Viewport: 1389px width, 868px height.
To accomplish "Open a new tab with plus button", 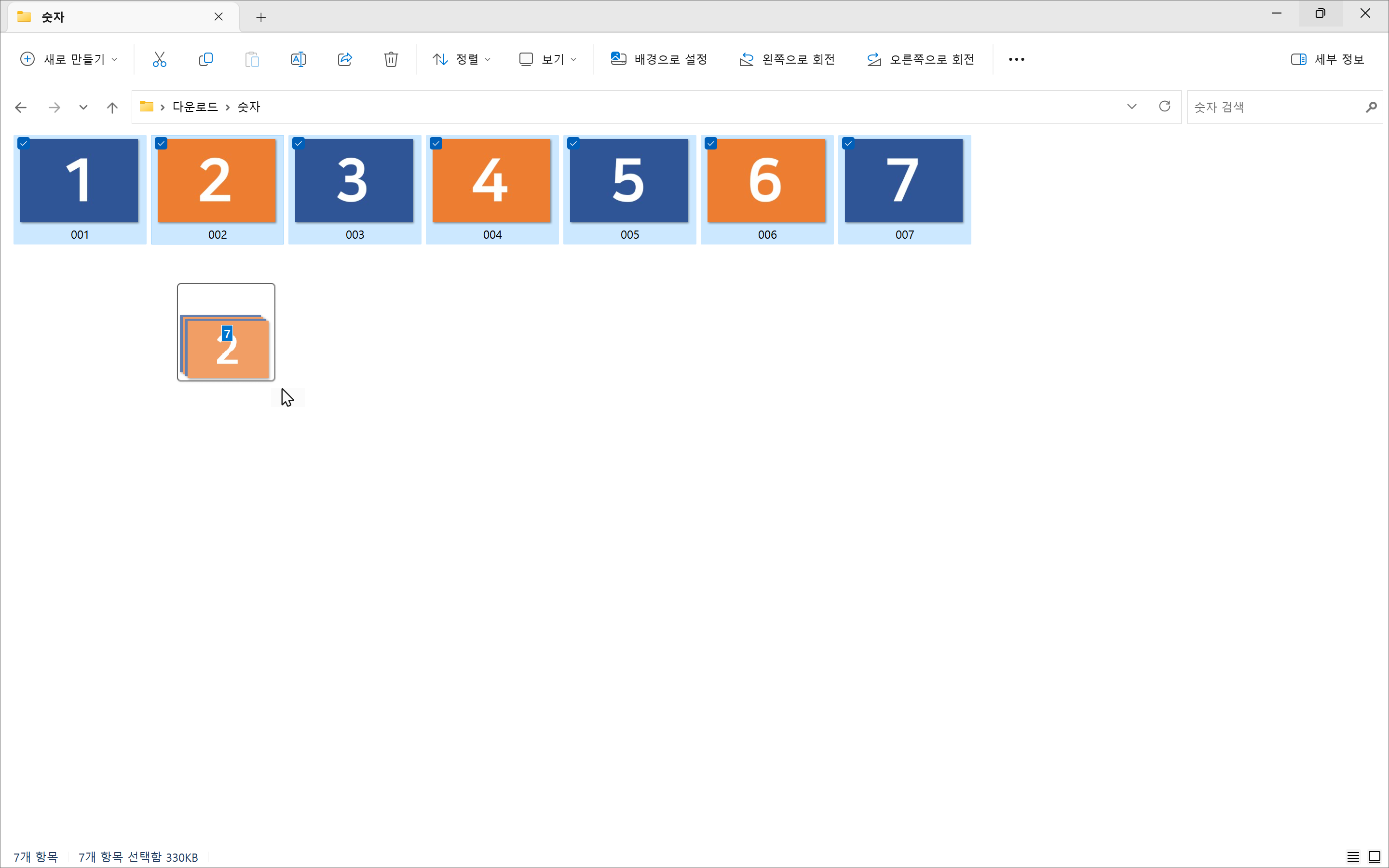I will (x=261, y=17).
